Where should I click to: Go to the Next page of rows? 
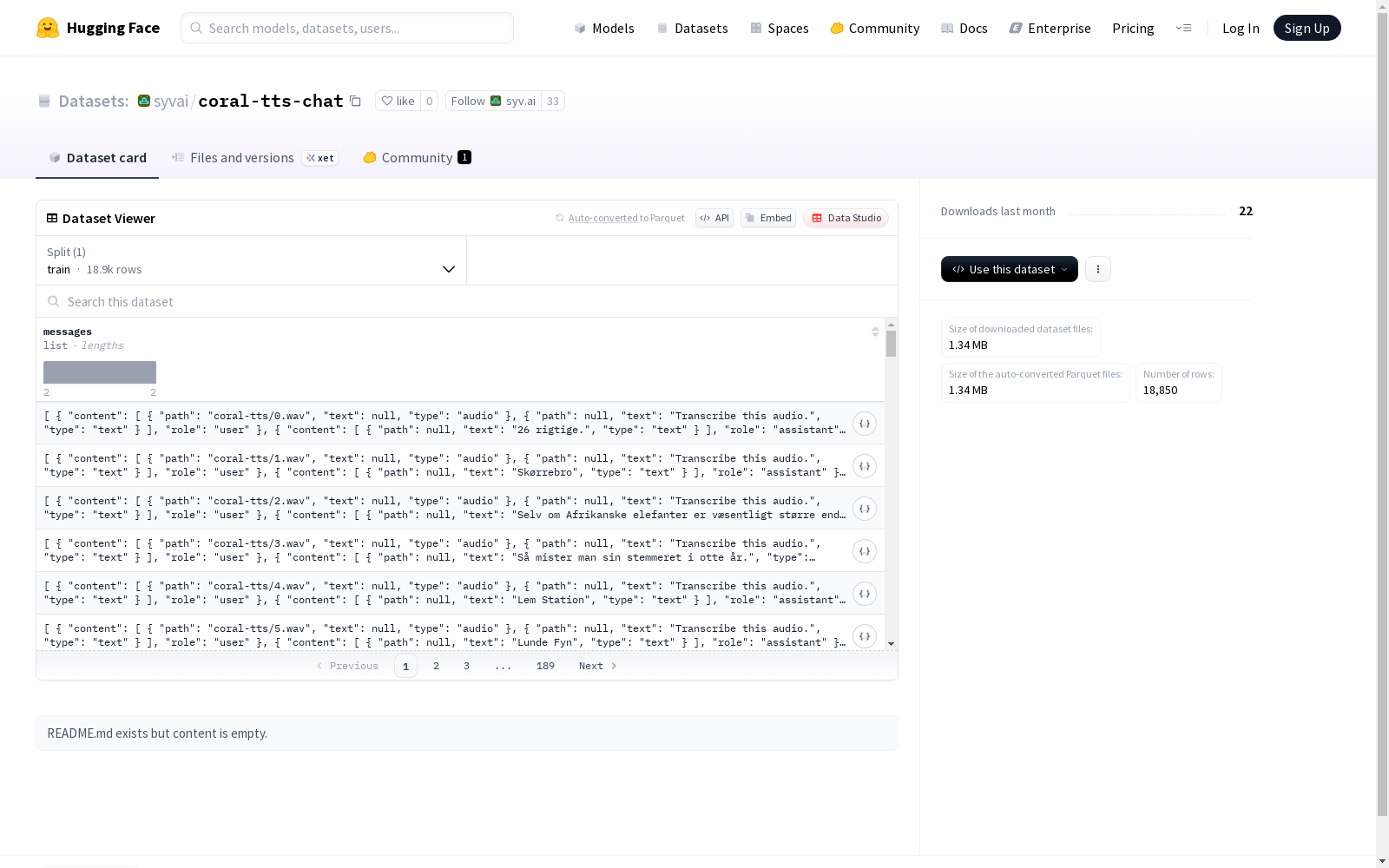pos(598,666)
